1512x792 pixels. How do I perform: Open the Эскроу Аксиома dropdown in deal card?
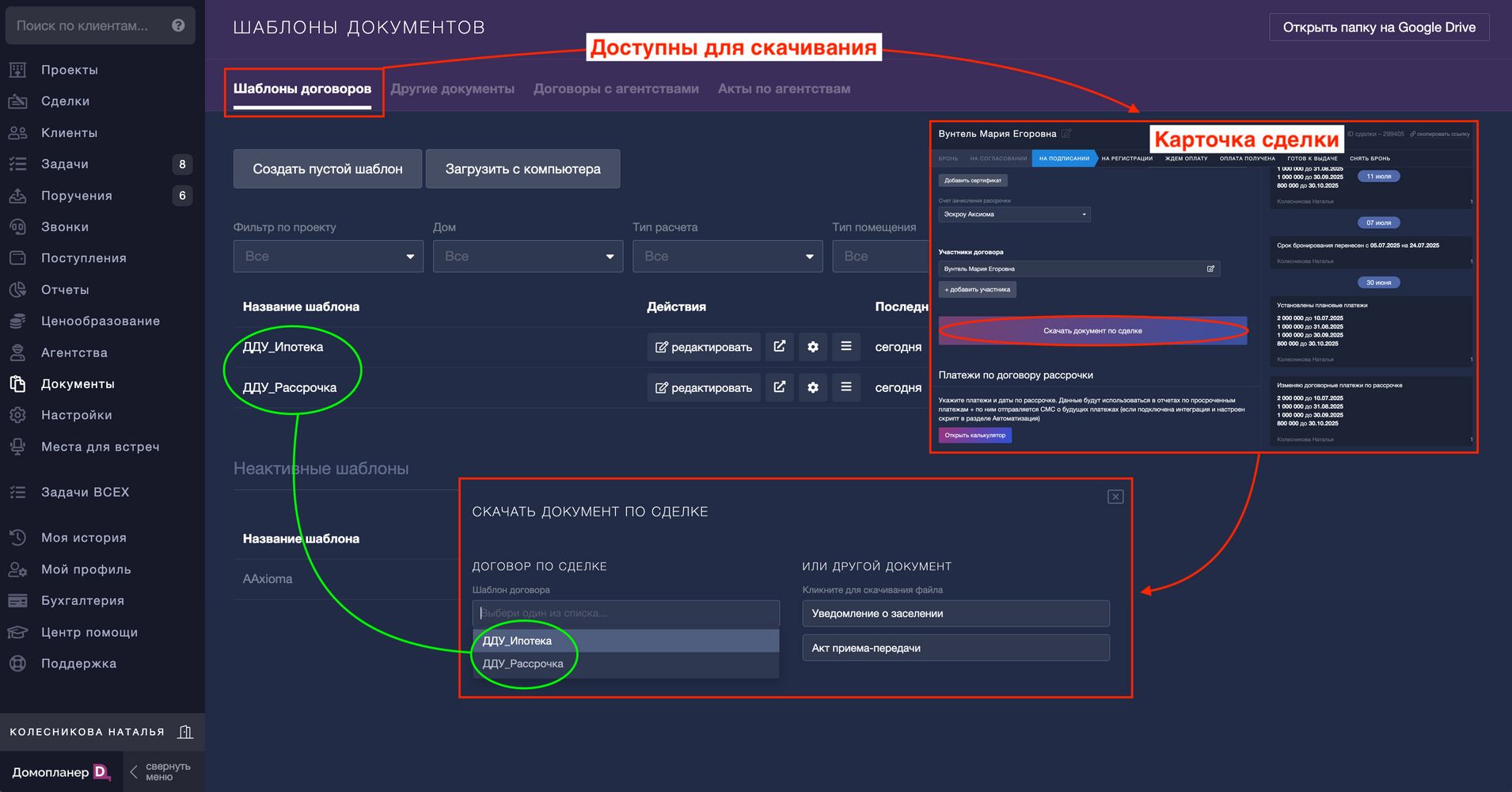1014,214
